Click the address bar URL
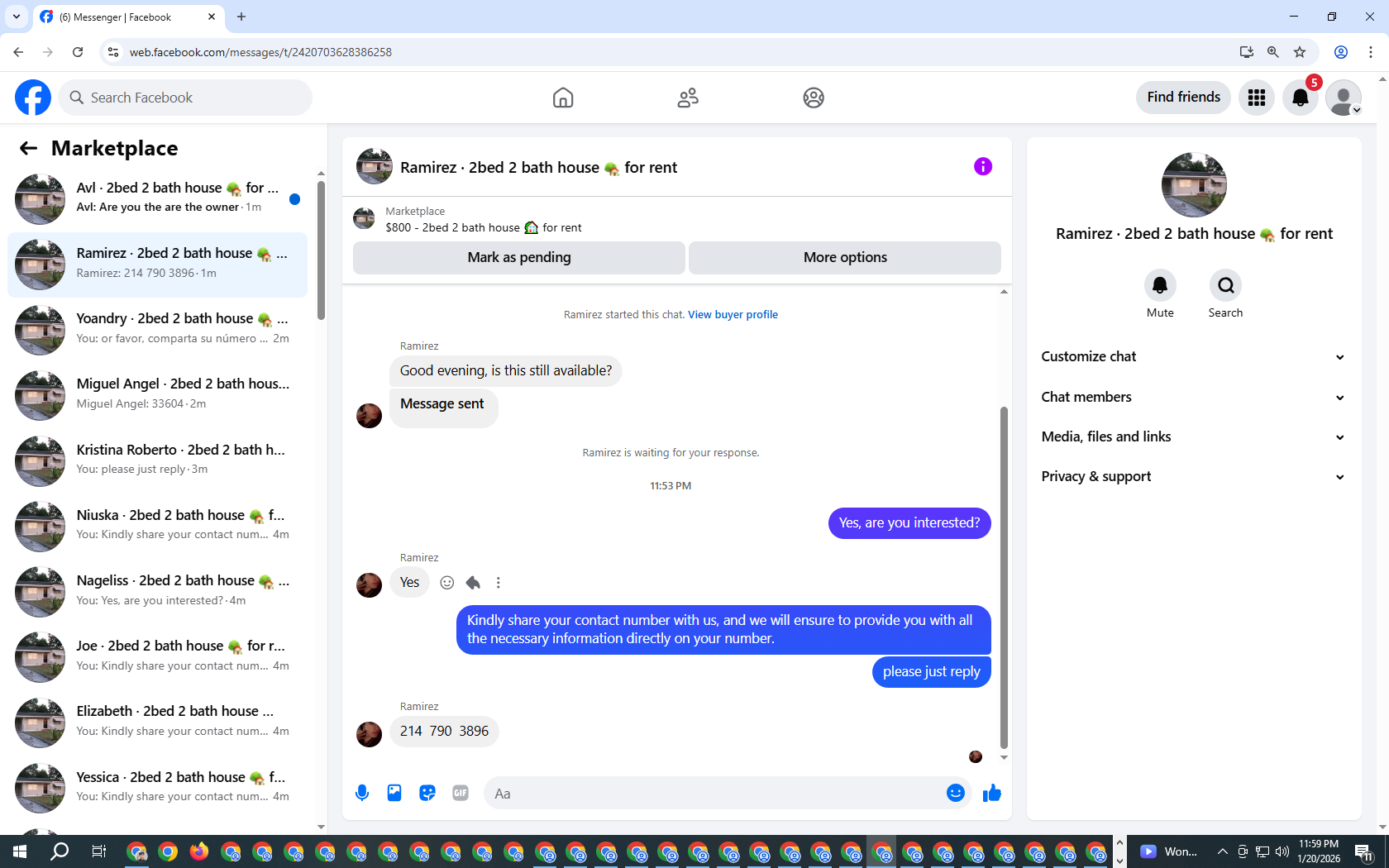1389x868 pixels. [260, 52]
